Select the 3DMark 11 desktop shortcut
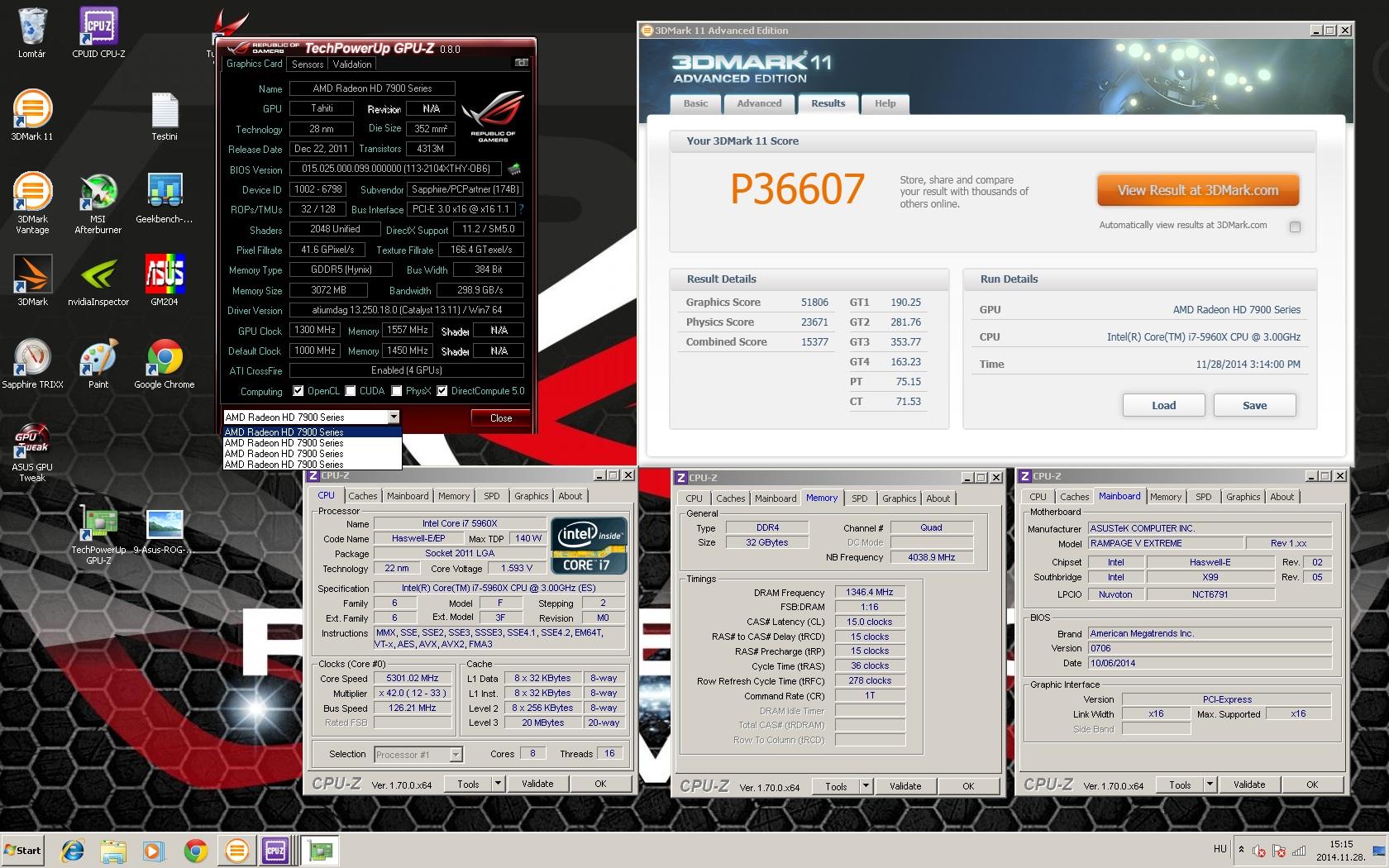 (x=32, y=115)
